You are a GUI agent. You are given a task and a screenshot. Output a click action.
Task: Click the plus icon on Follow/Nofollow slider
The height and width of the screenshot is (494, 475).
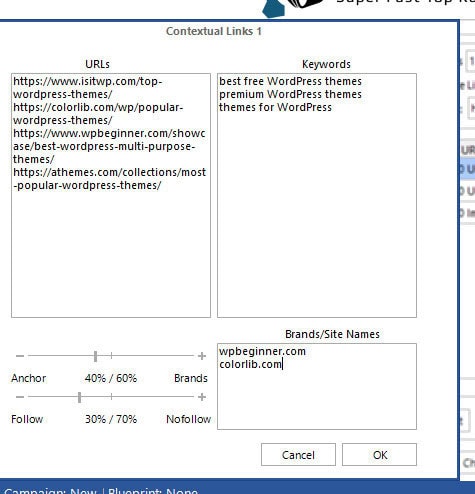coord(202,397)
